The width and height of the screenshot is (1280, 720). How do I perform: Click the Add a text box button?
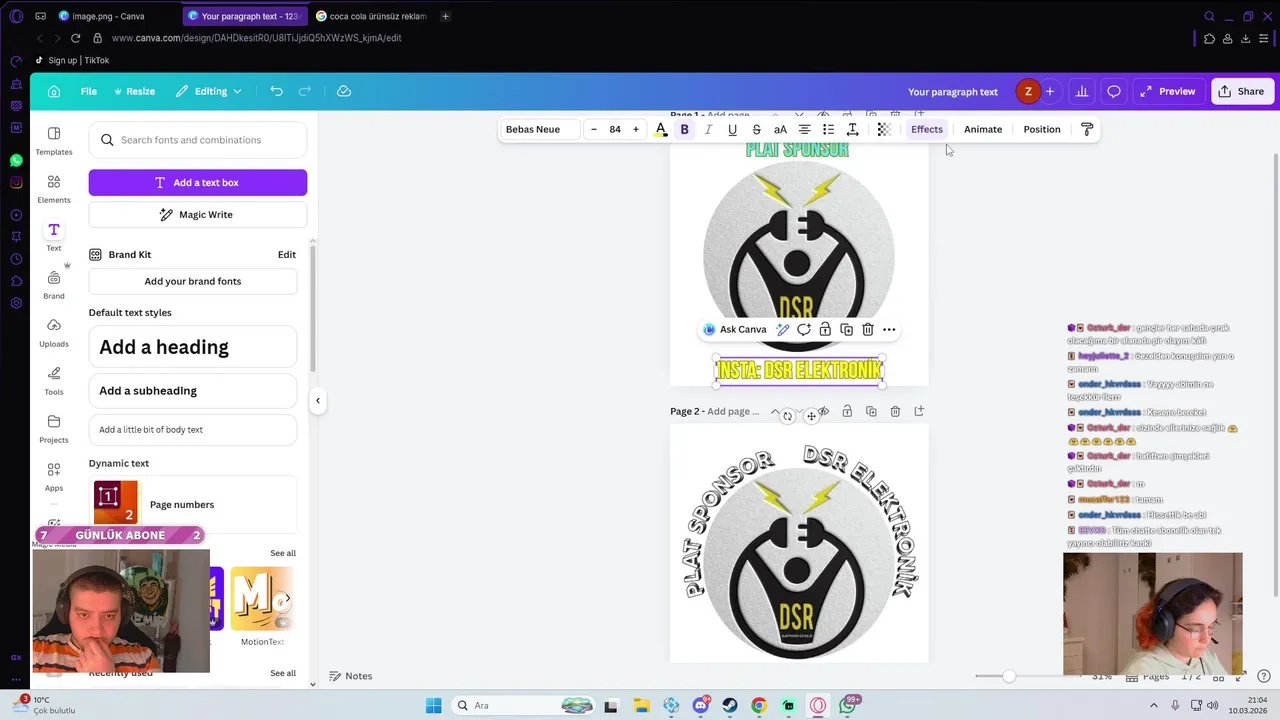coord(198,182)
